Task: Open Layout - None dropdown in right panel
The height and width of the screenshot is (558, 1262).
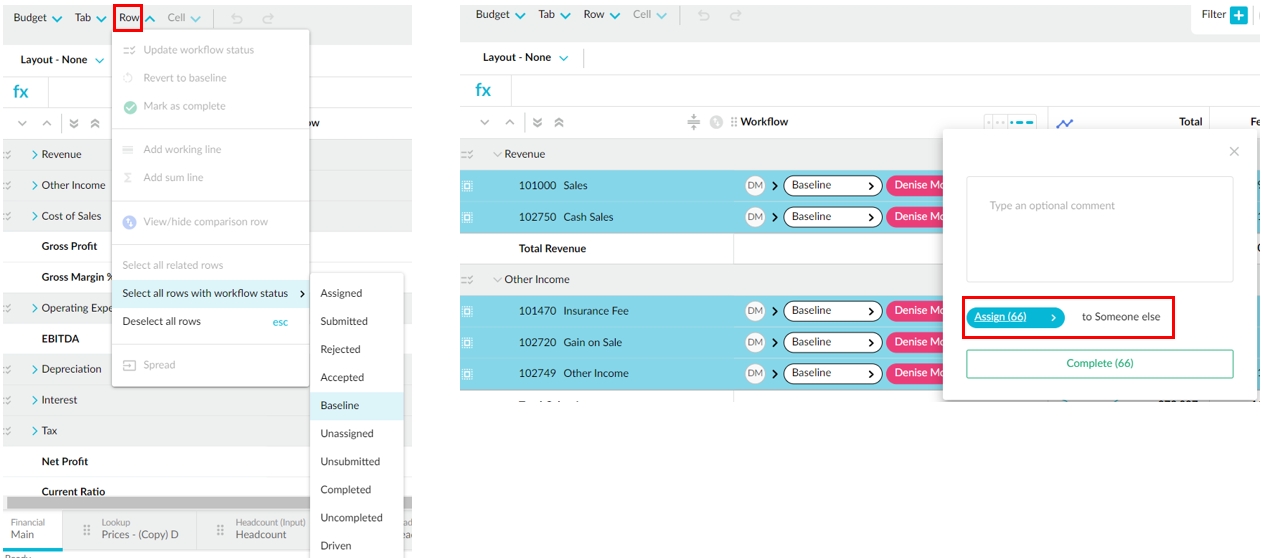Action: tap(526, 58)
